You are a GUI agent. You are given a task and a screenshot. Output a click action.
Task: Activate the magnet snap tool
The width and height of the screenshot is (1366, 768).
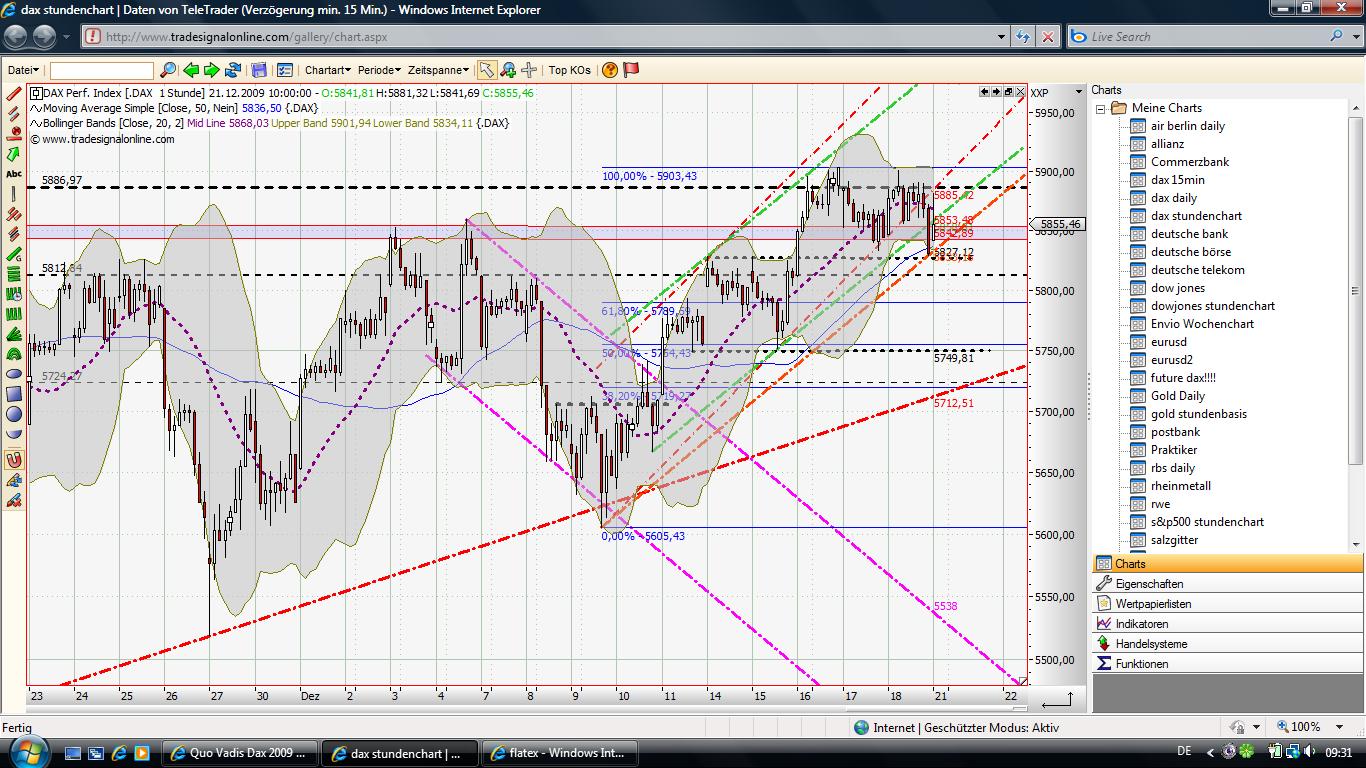coord(12,459)
